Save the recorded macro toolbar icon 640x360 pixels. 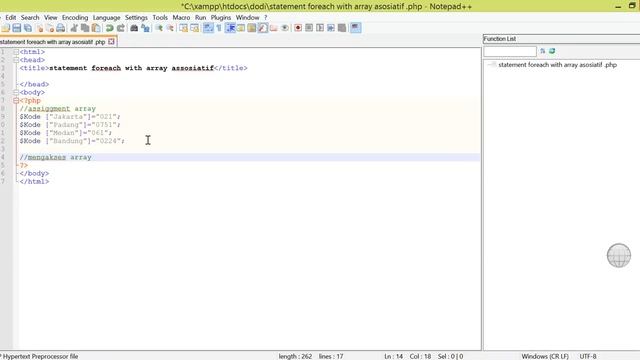click(342, 28)
